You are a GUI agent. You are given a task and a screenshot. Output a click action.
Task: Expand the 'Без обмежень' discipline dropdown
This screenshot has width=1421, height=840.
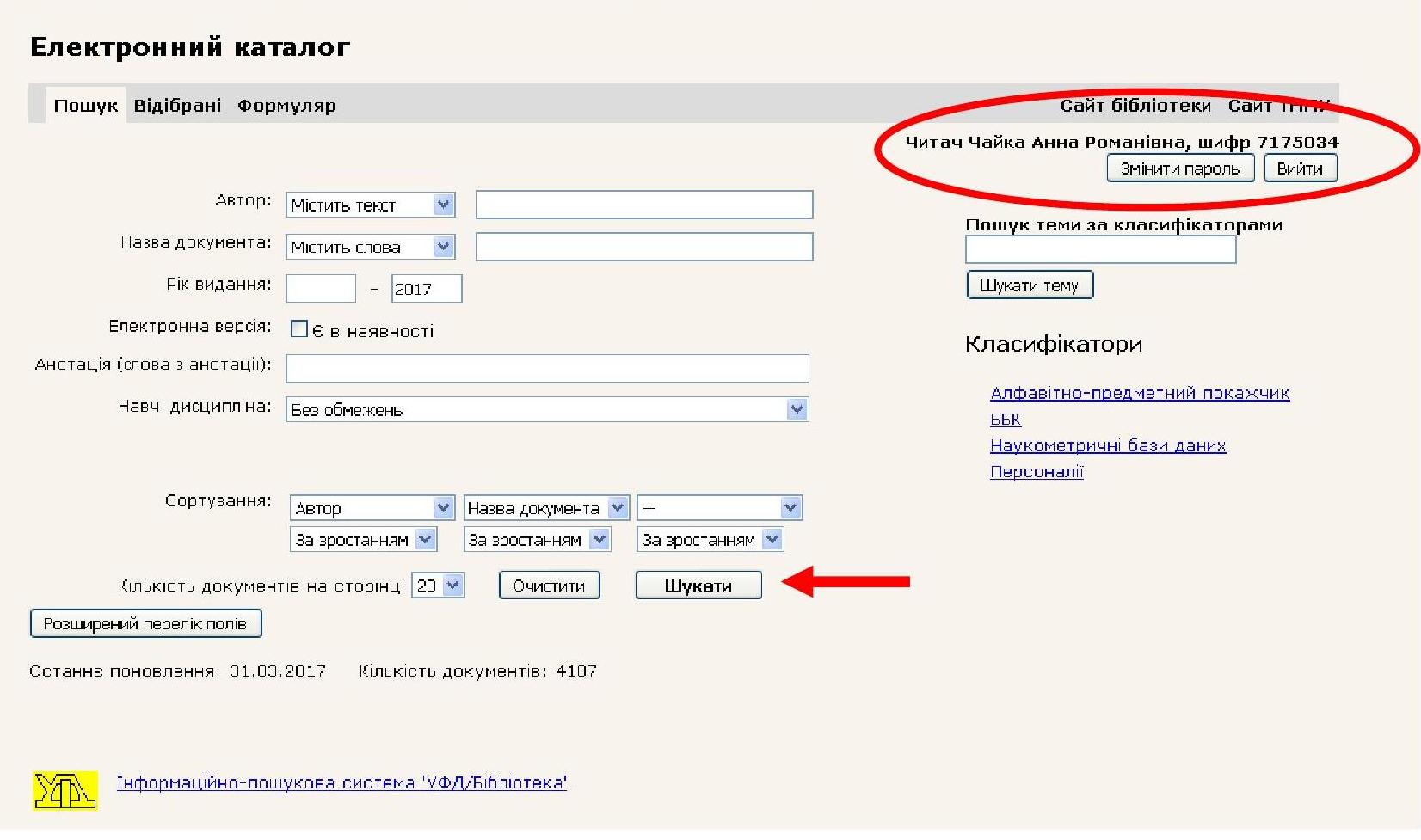[547, 409]
